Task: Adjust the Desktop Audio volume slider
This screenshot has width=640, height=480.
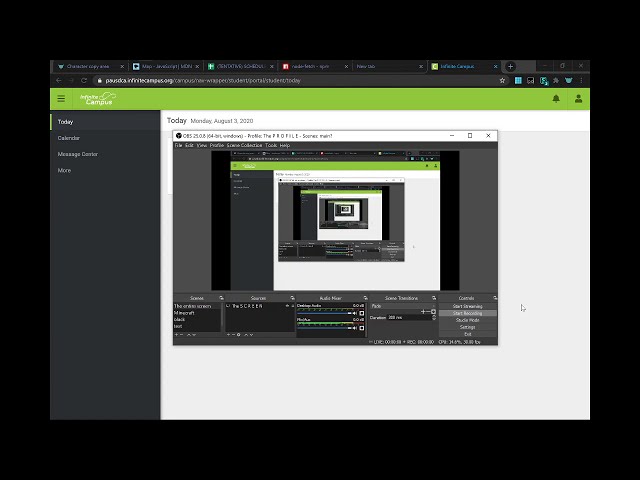Action: click(325, 314)
